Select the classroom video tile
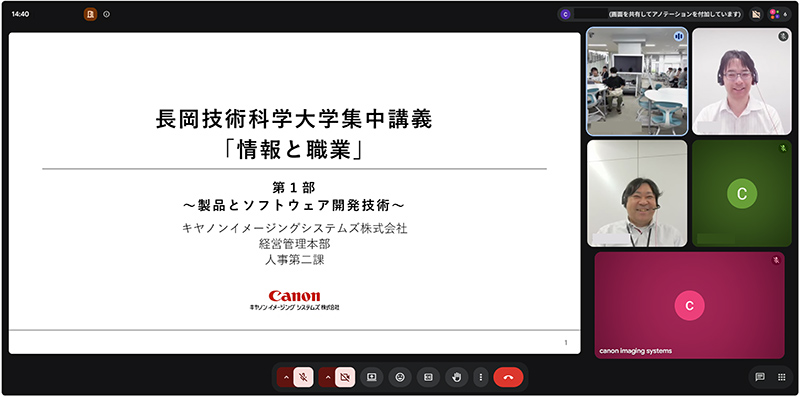 (x=637, y=81)
